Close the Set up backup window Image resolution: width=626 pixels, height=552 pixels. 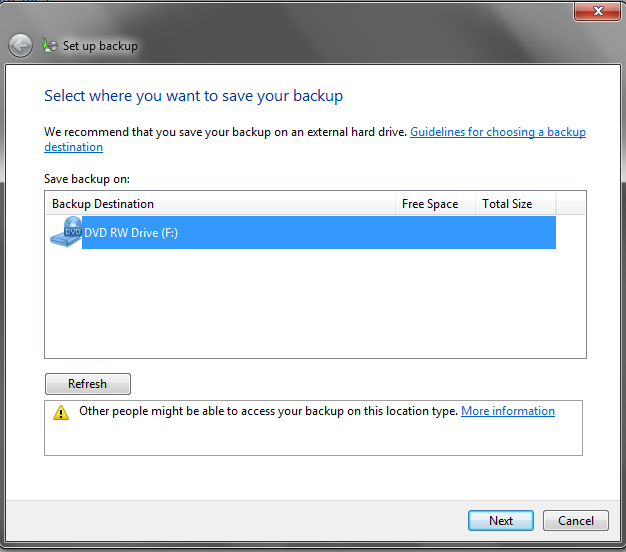tap(598, 11)
